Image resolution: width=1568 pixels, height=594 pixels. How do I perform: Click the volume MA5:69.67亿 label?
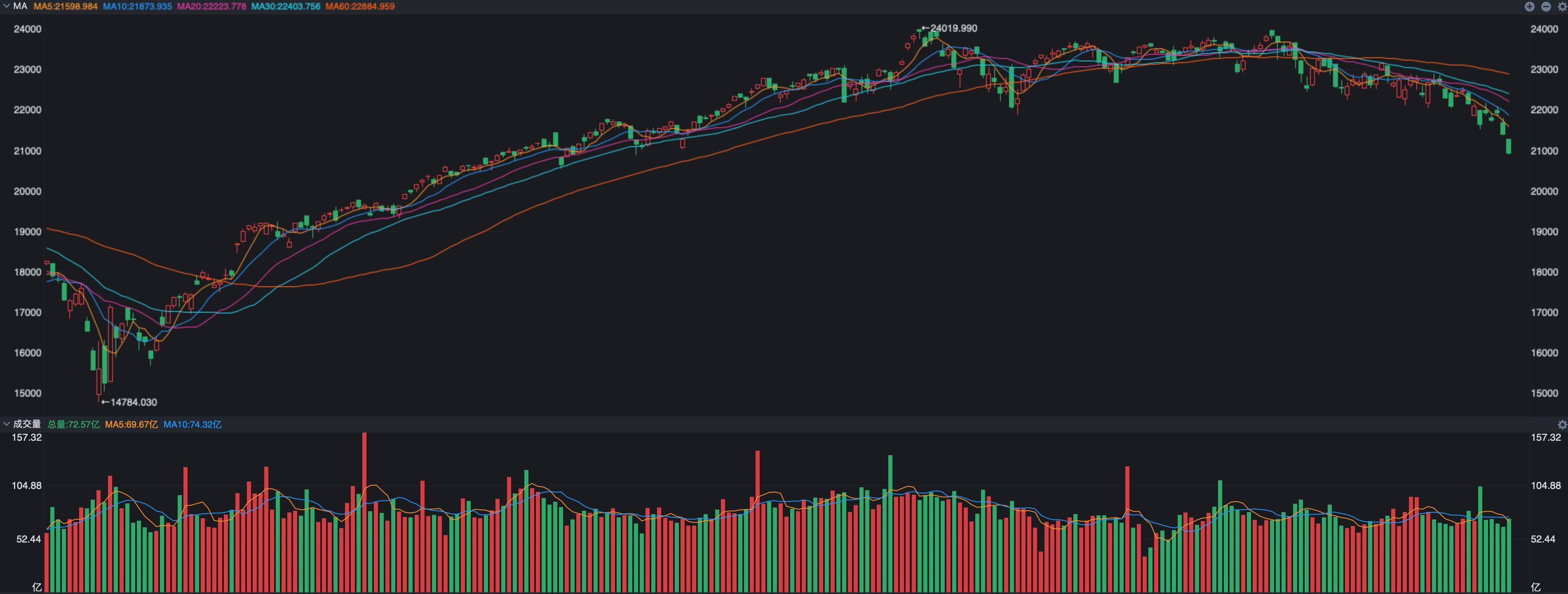131,424
